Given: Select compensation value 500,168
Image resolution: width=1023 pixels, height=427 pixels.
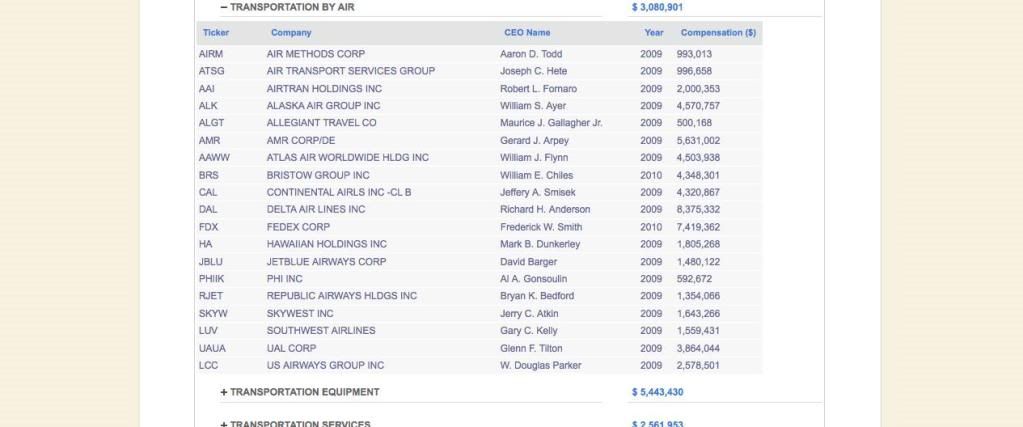Looking at the screenshot, I should 694,123.
